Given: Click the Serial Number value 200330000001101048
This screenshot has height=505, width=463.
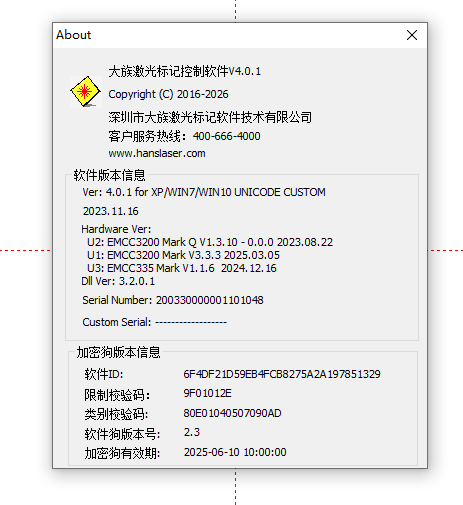Looking at the screenshot, I should tap(210, 300).
